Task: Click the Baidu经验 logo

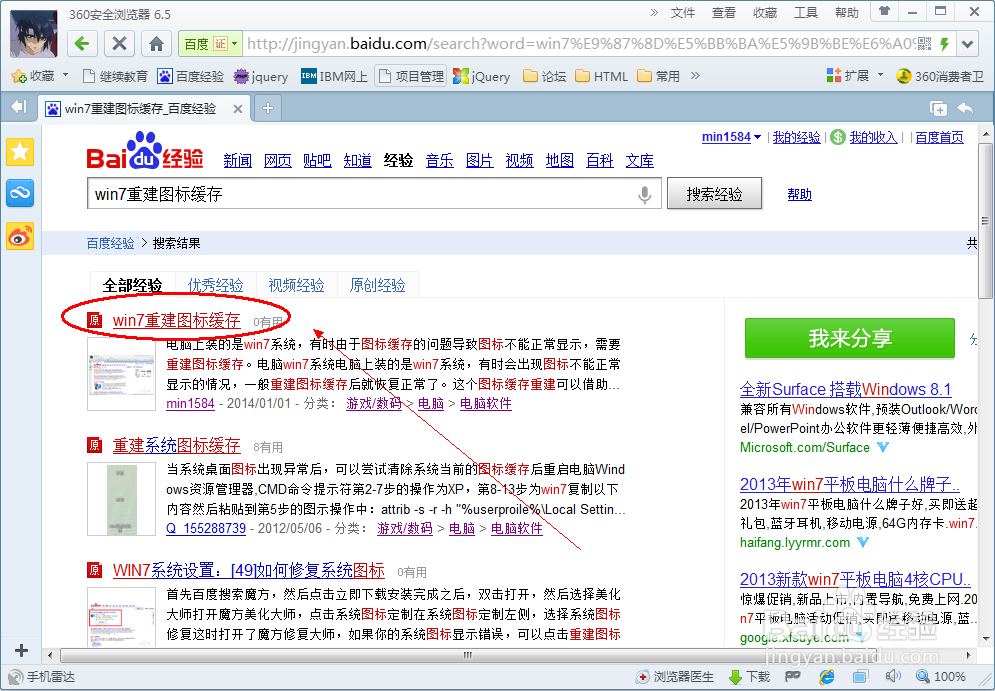Action: tap(145, 152)
